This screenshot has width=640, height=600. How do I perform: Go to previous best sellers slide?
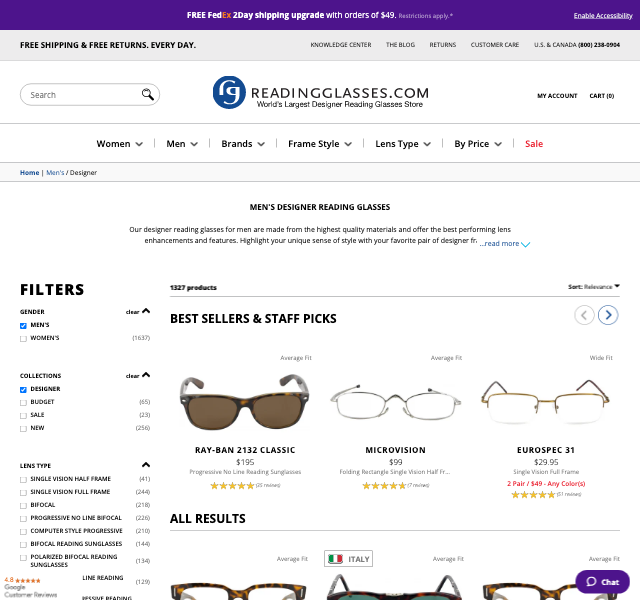584,315
